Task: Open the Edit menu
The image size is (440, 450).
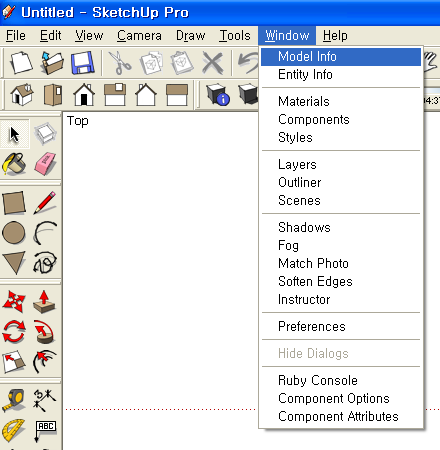Action: point(51,36)
